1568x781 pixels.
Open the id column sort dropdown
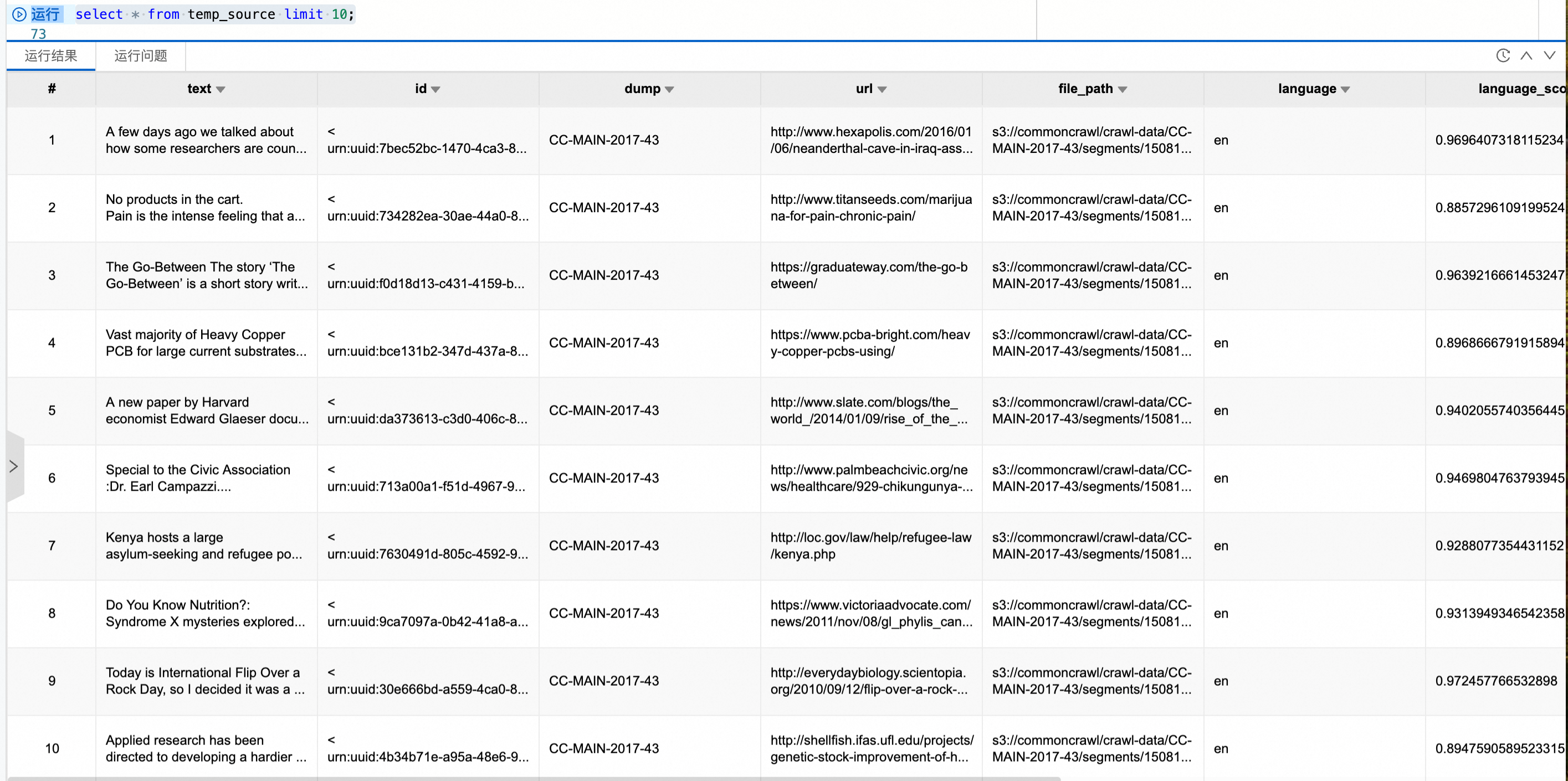click(435, 90)
